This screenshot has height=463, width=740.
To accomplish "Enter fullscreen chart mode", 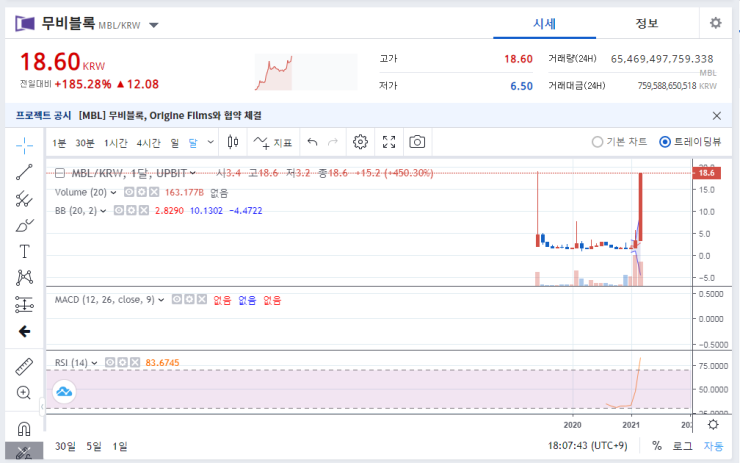I will (x=389, y=142).
